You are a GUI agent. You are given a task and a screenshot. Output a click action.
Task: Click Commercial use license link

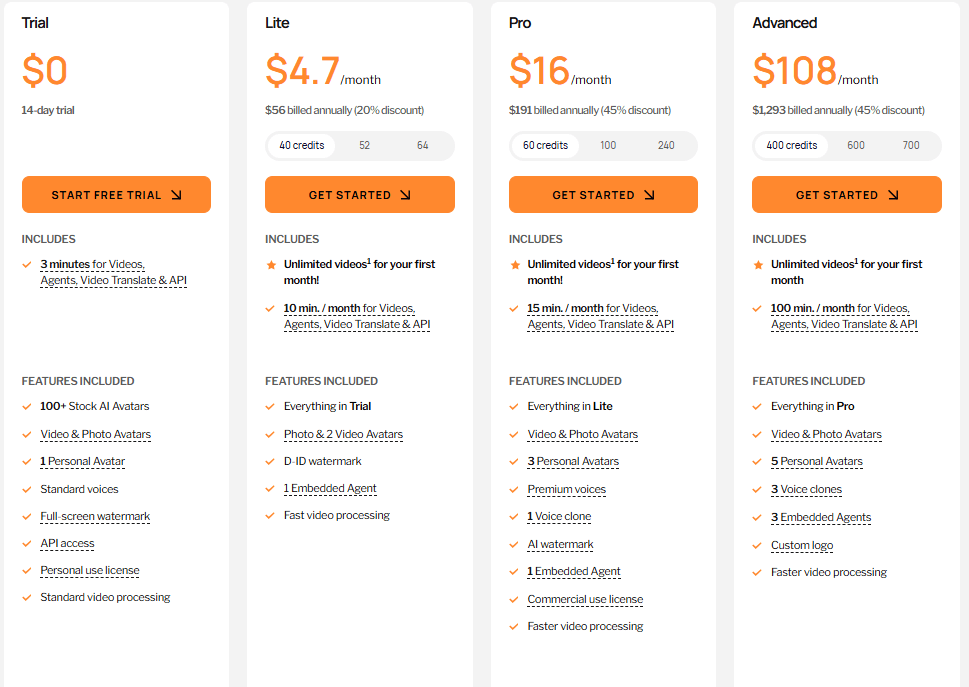(x=585, y=600)
